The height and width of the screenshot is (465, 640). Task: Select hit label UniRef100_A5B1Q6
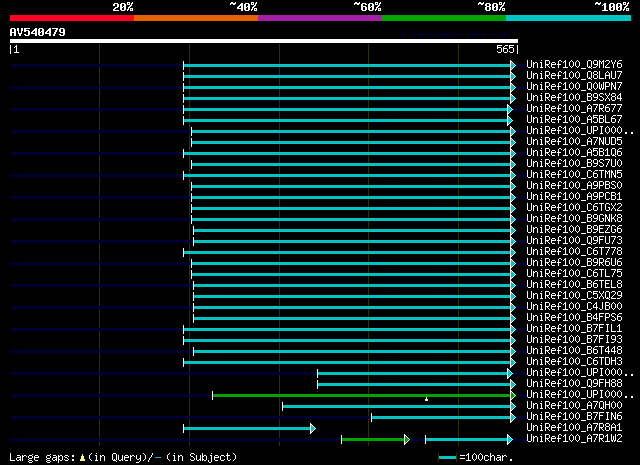[x=574, y=152]
